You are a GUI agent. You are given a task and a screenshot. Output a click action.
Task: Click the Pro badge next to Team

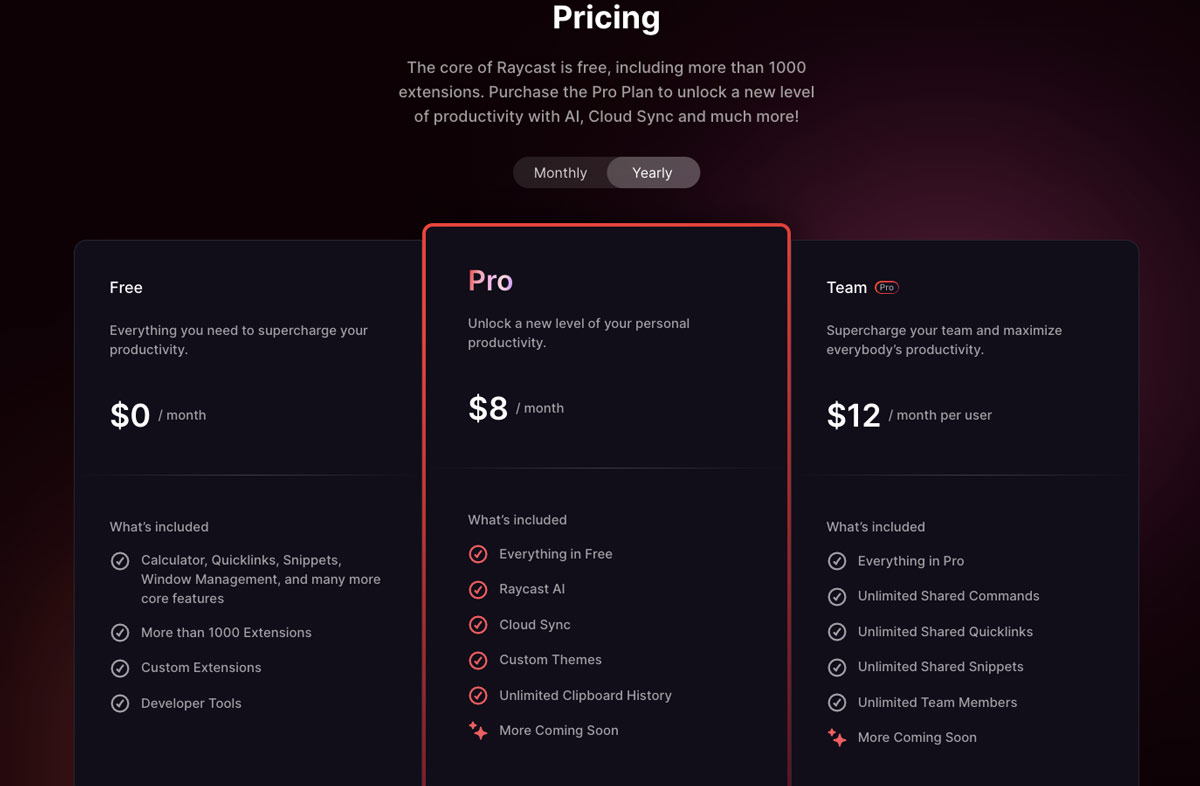click(887, 287)
